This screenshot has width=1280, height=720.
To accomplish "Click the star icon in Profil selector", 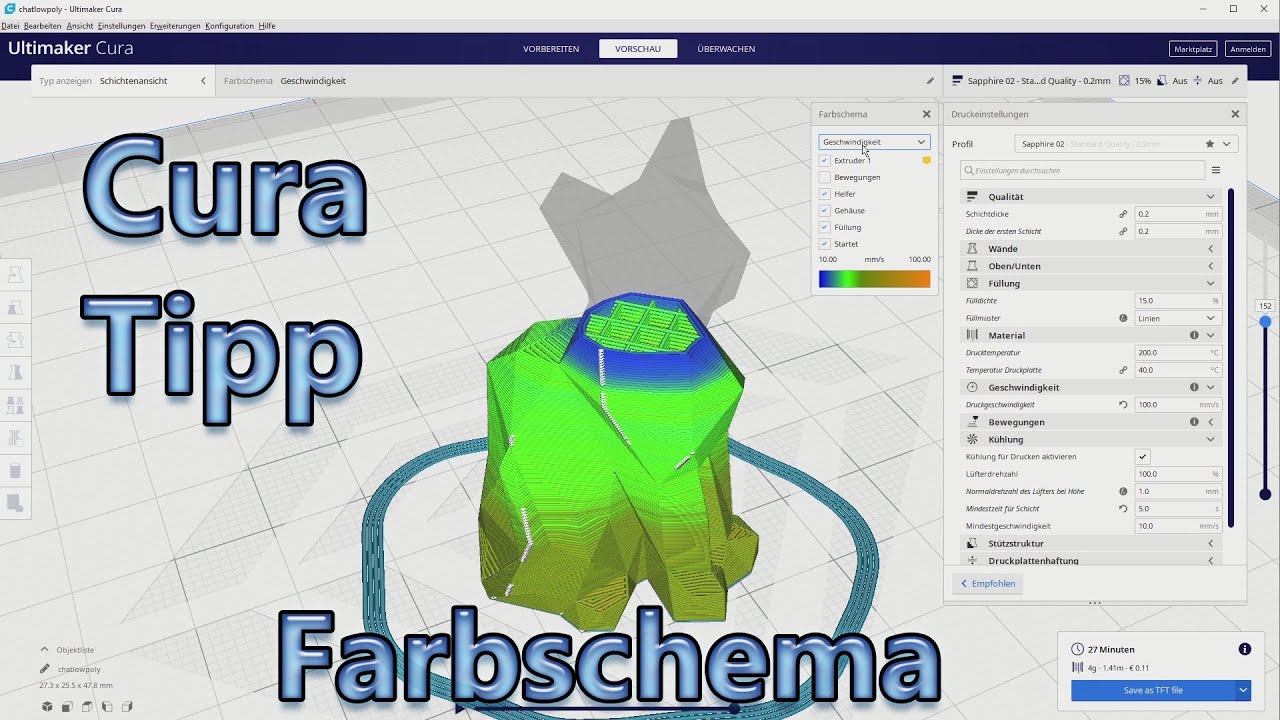I will (1210, 144).
